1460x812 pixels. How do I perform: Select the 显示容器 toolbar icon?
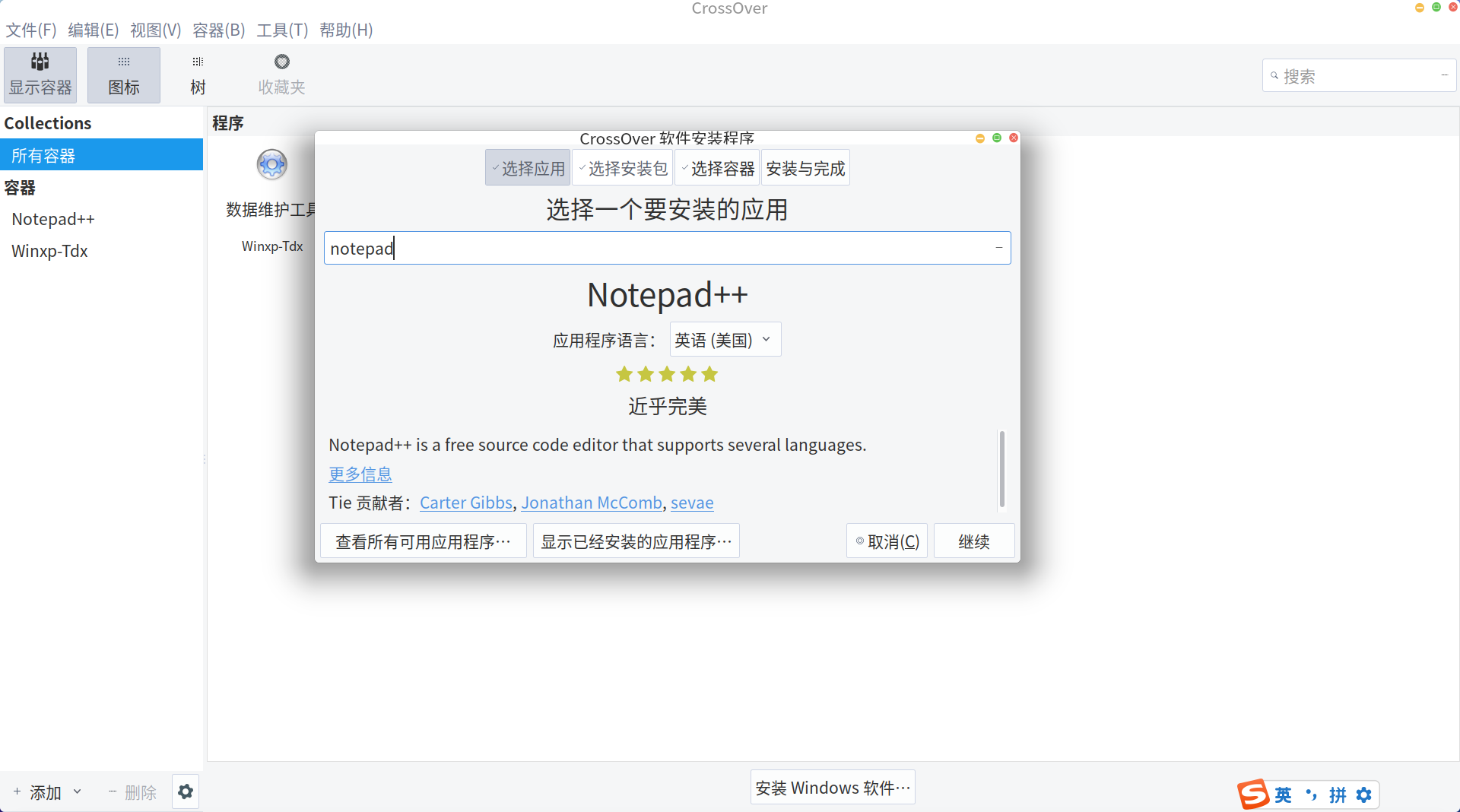click(40, 74)
